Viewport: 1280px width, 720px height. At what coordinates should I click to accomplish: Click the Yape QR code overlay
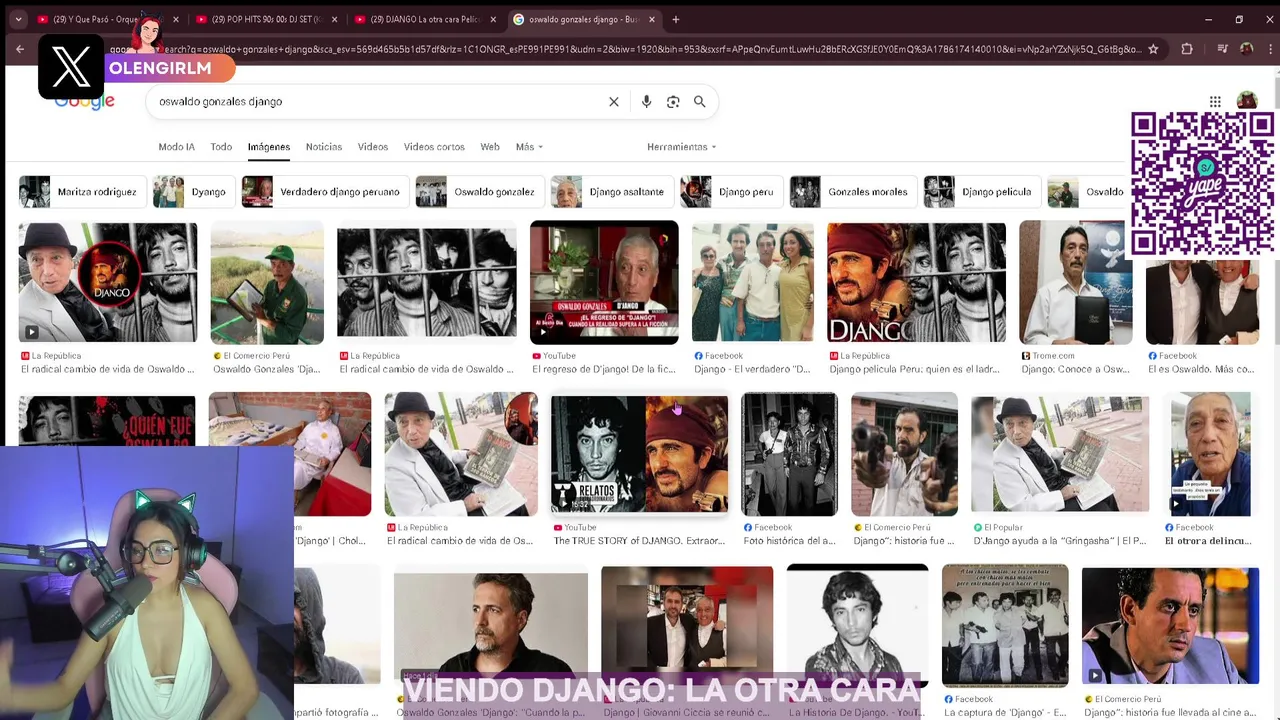(1202, 184)
